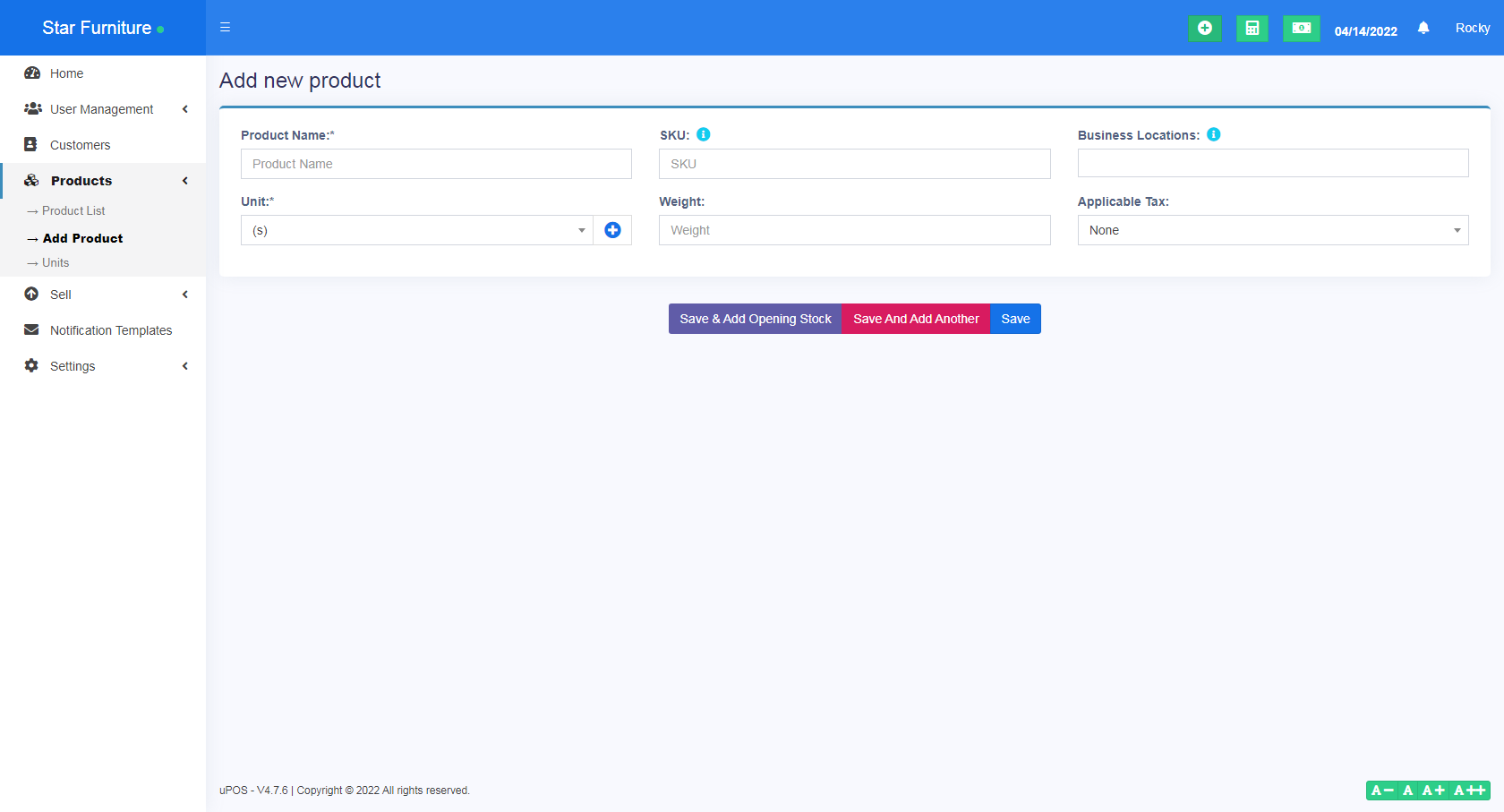Open Product List in sidebar
The width and height of the screenshot is (1504, 812).
[73, 211]
